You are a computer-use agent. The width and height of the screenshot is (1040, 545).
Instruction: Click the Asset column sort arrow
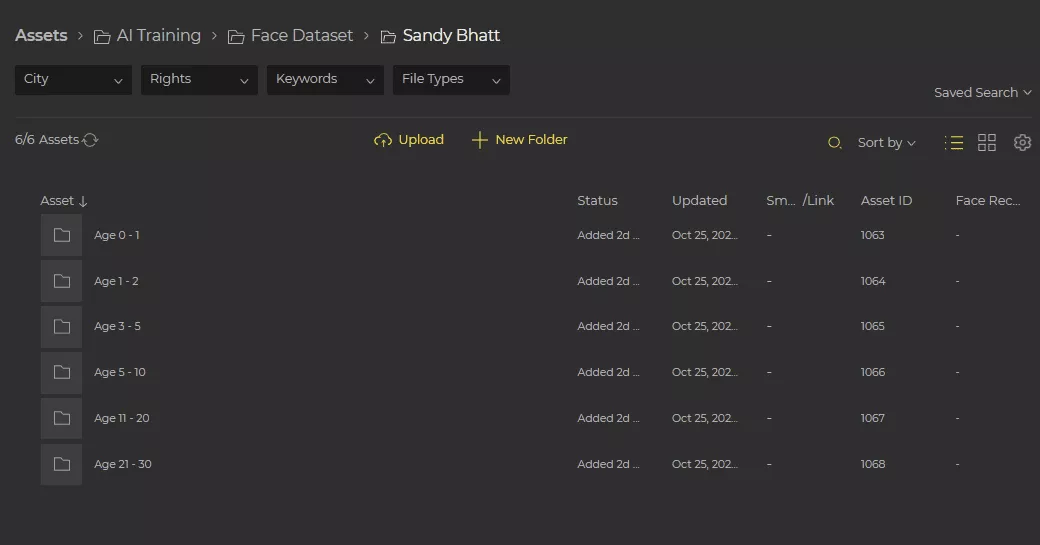click(83, 201)
